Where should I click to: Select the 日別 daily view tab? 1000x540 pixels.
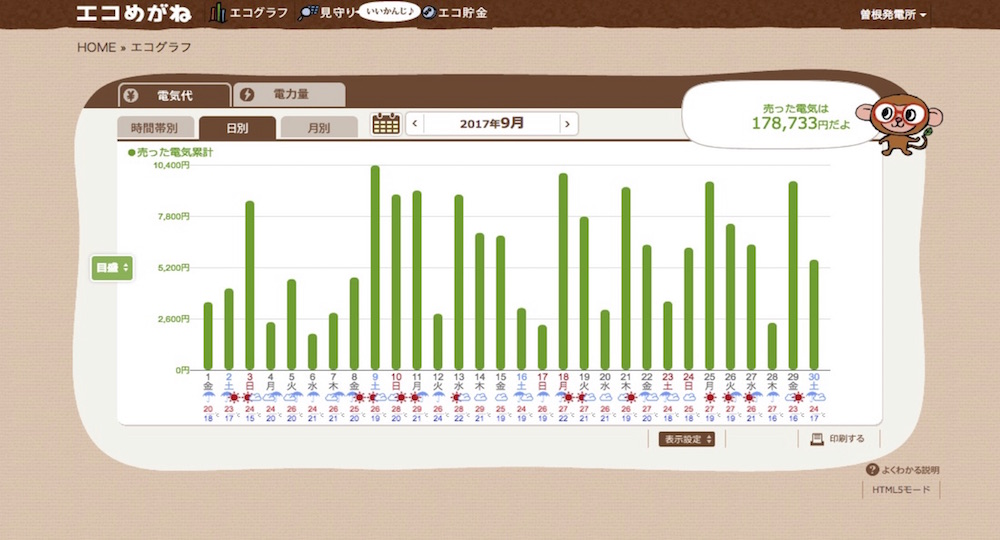click(237, 128)
